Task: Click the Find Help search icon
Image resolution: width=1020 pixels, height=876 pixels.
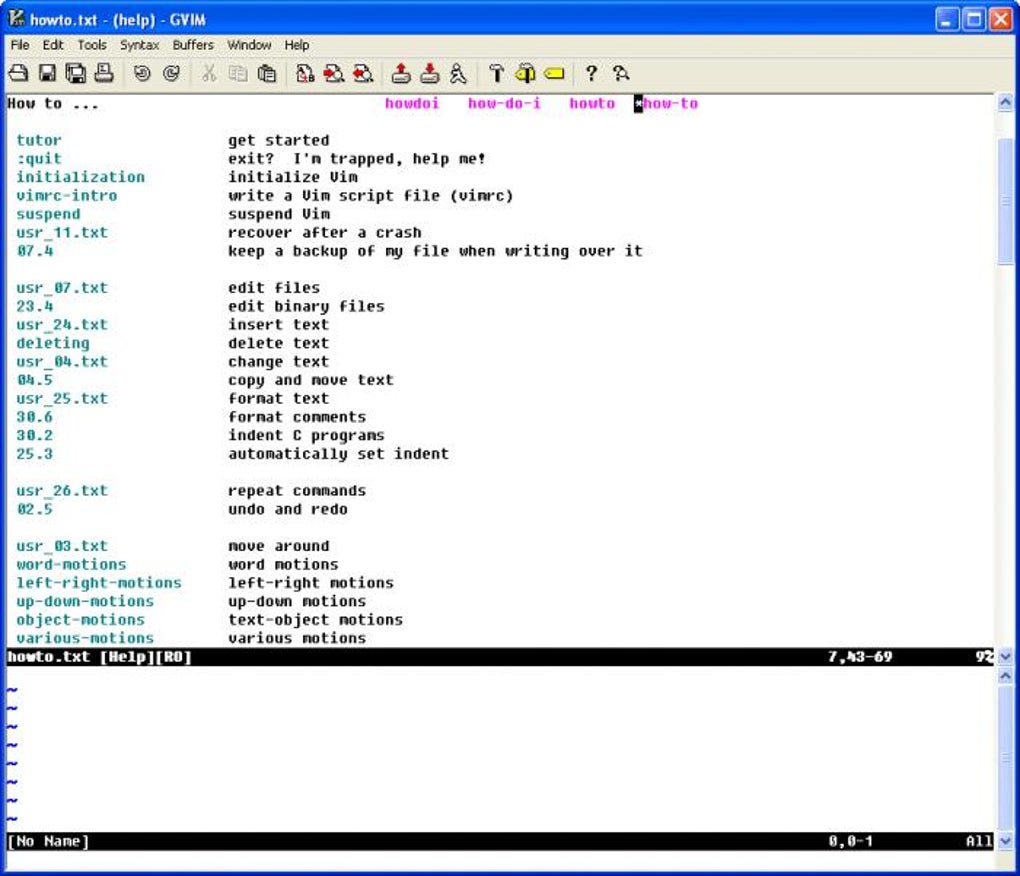Action: pos(621,73)
